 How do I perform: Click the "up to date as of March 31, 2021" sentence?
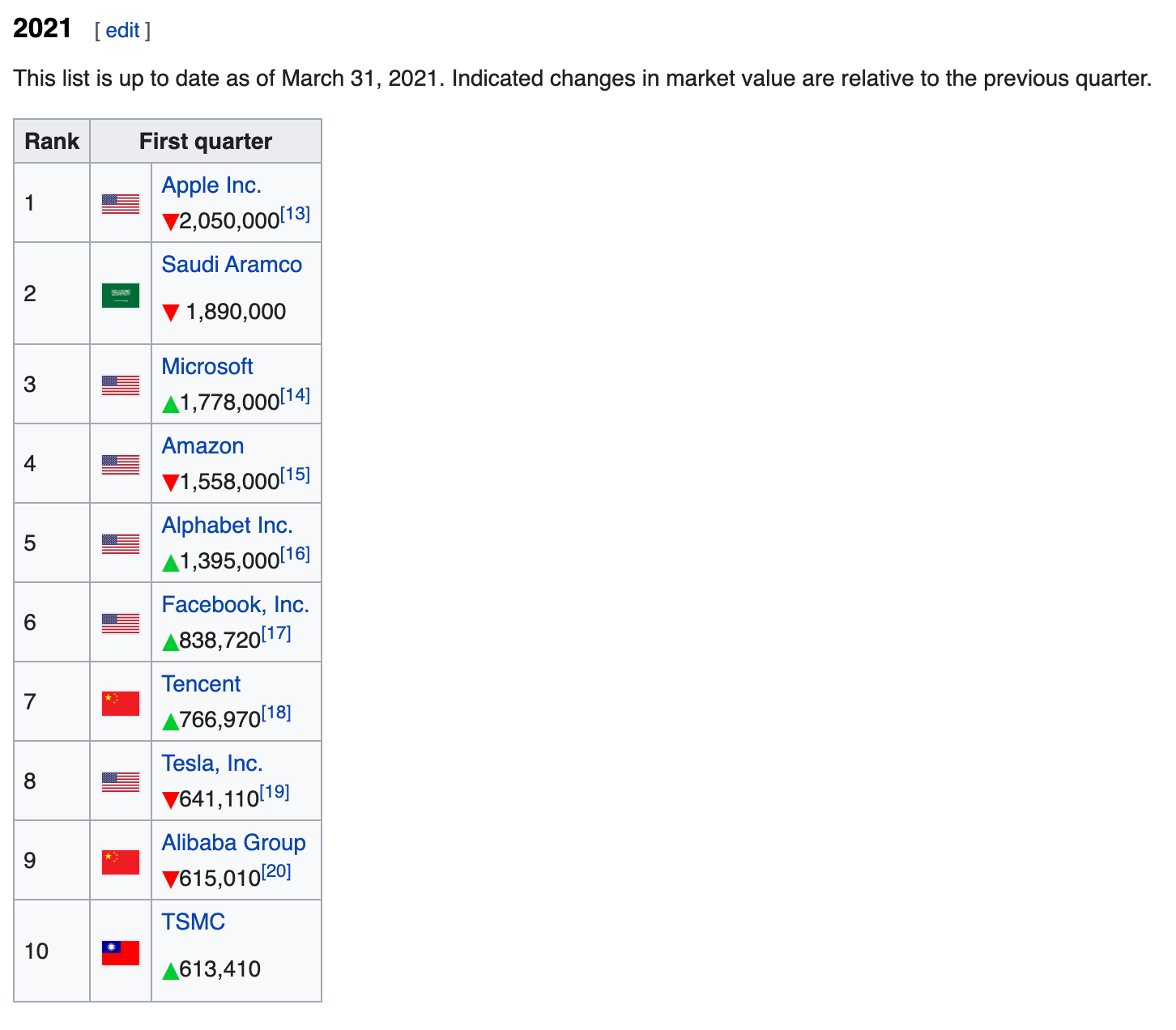click(229, 79)
